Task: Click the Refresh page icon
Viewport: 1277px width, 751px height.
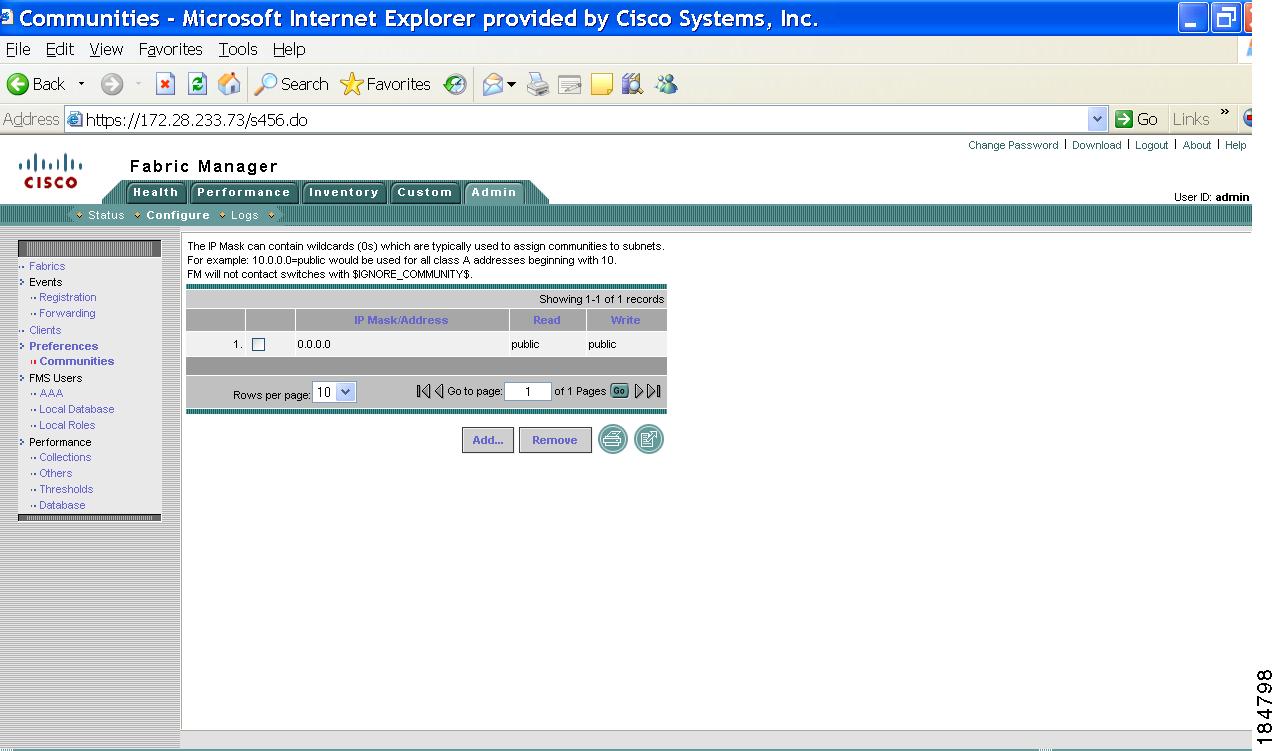Action: click(x=198, y=84)
